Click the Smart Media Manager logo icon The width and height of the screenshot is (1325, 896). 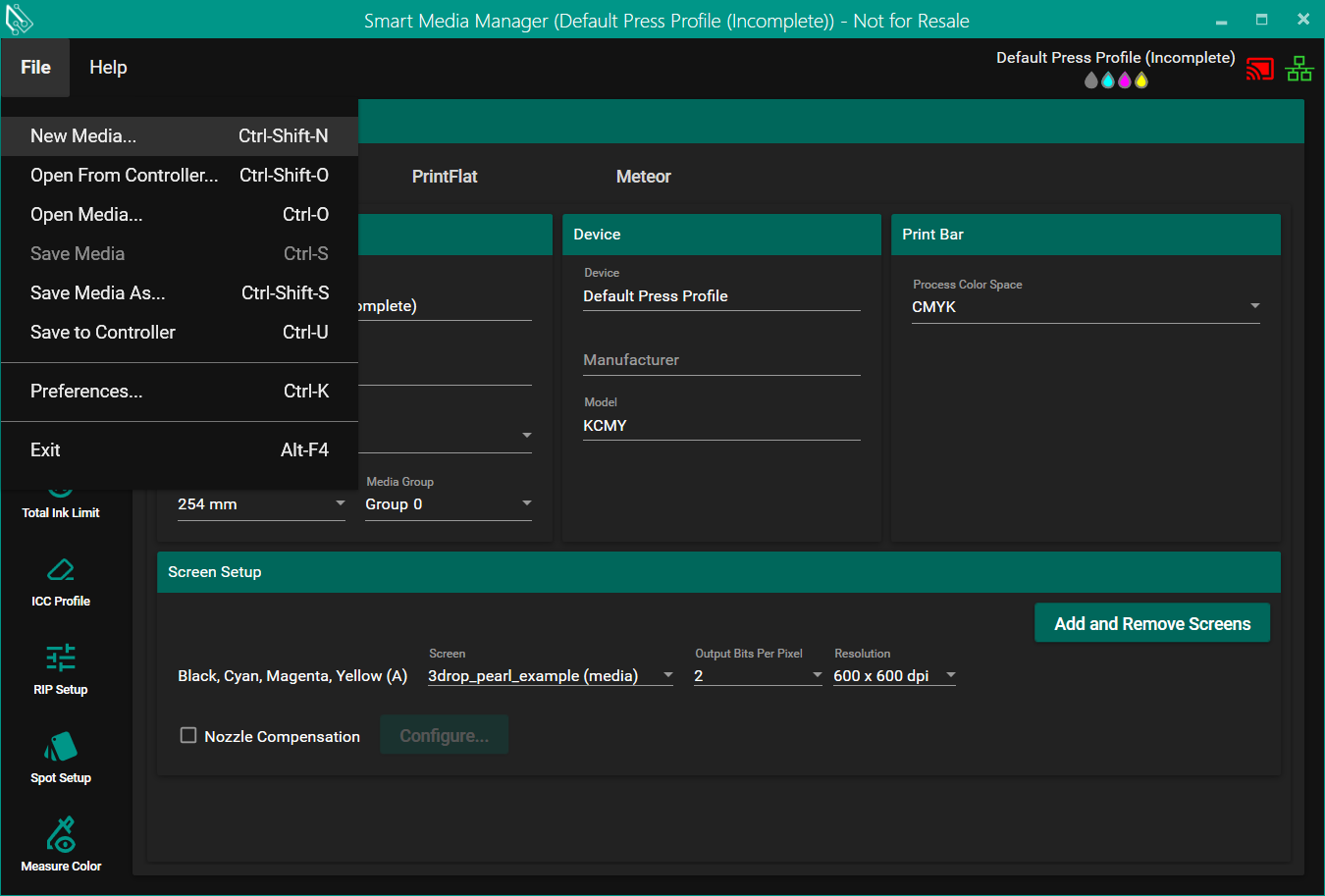20,20
